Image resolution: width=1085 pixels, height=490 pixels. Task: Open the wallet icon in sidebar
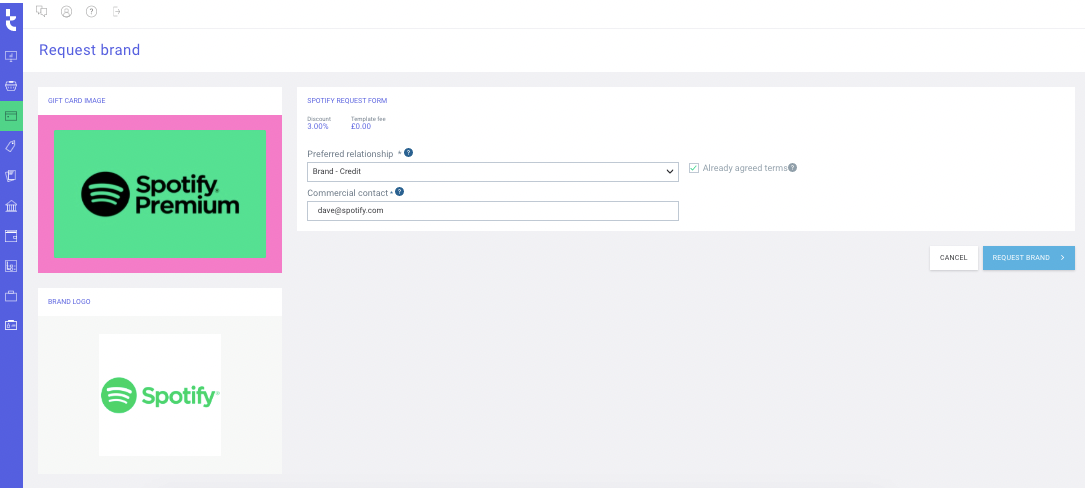[x=11, y=236]
